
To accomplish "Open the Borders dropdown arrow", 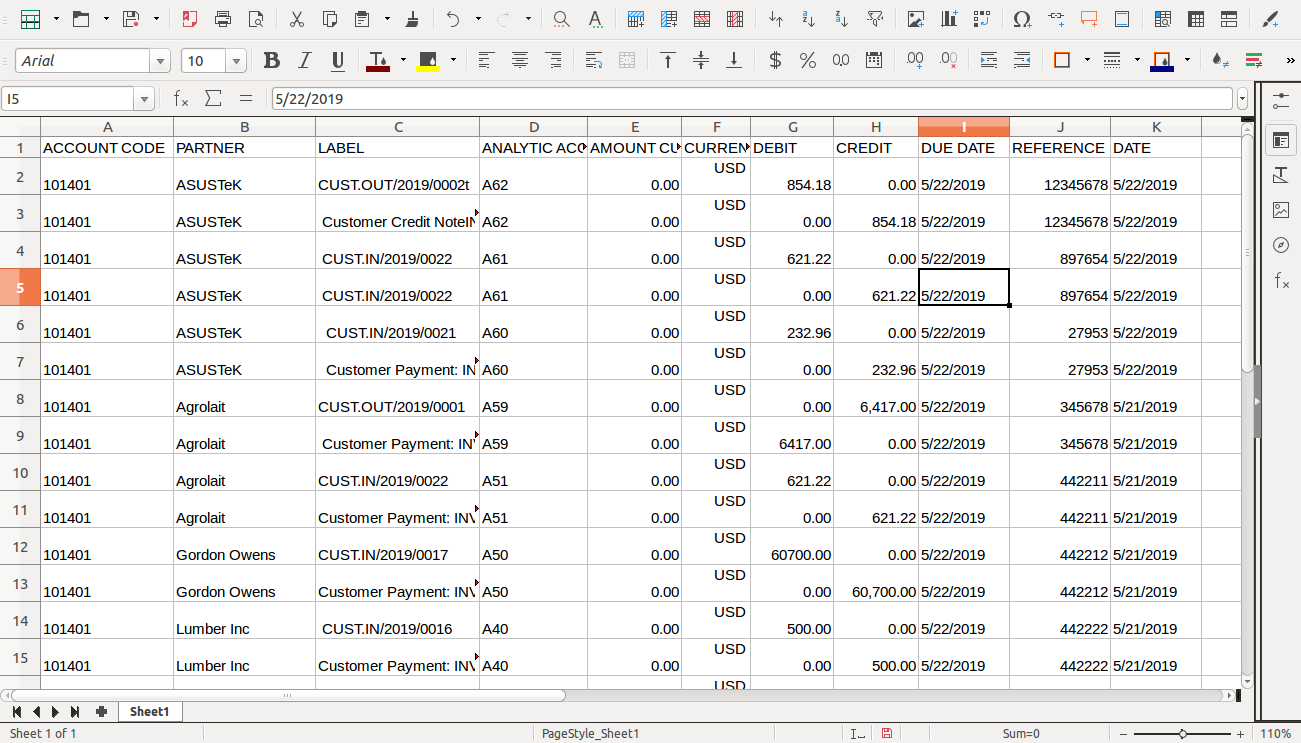I will pos(1087,61).
